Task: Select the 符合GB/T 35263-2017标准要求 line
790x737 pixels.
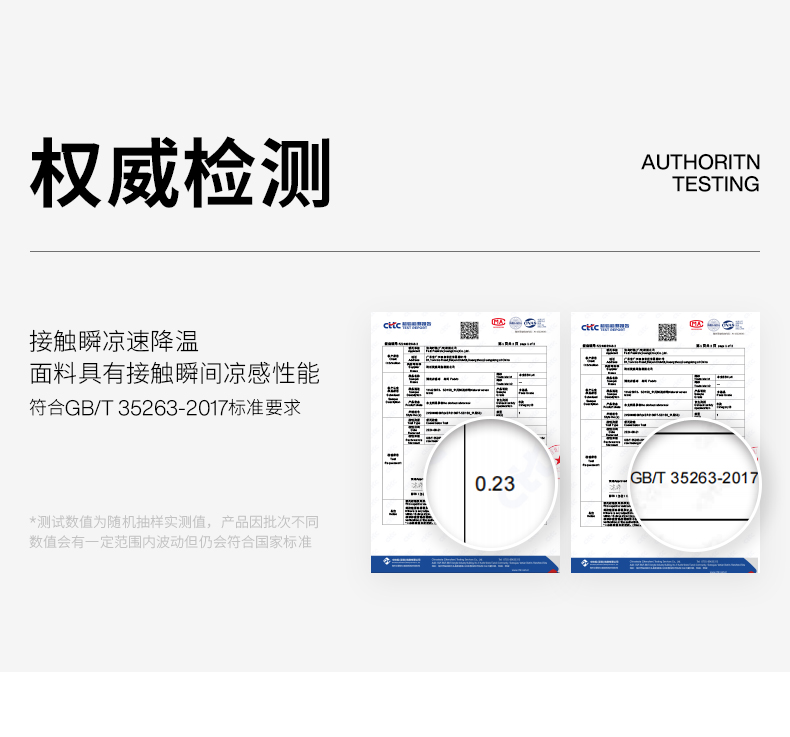Action: click(x=164, y=408)
